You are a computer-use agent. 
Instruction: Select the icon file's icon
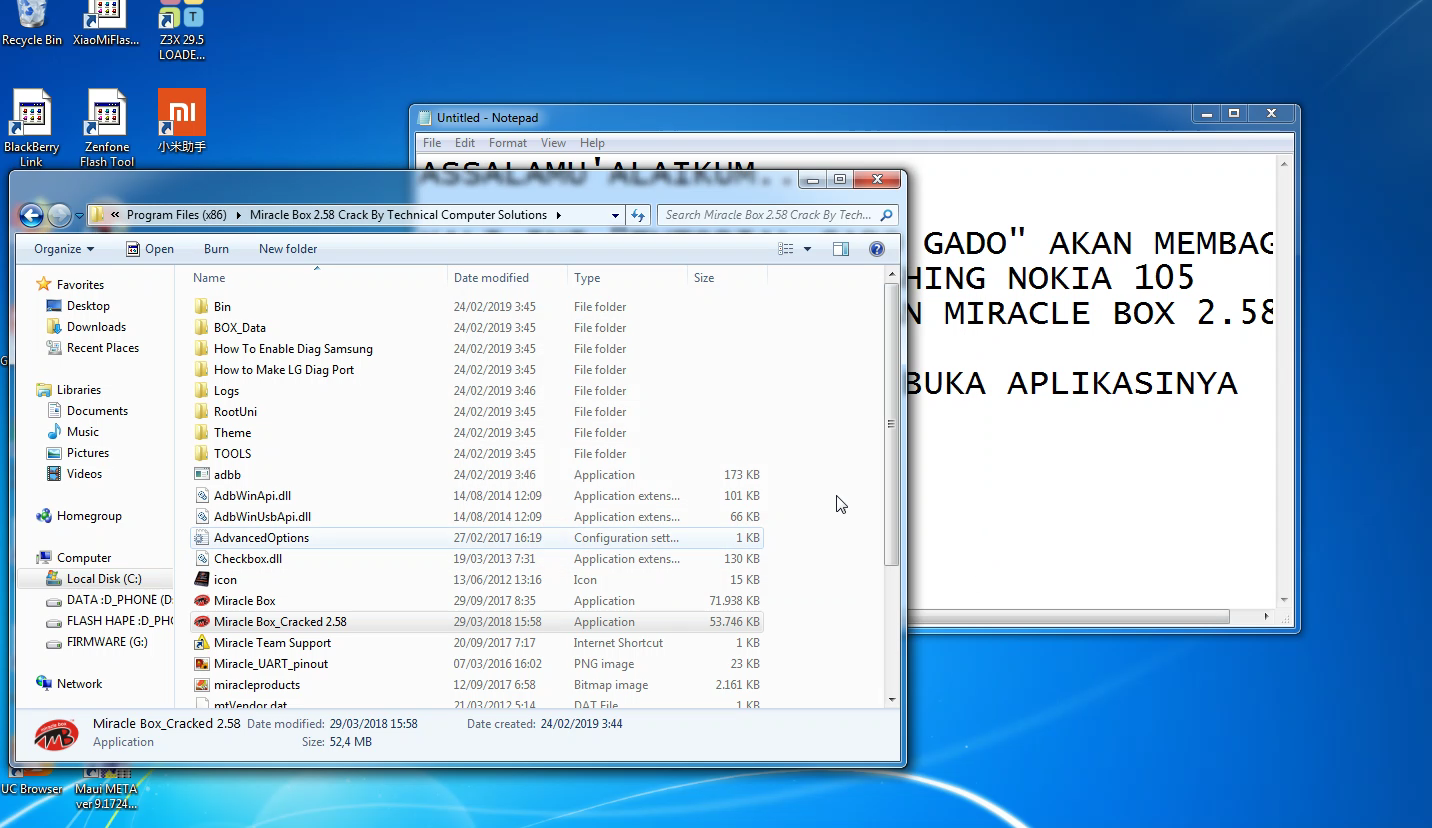pos(202,580)
